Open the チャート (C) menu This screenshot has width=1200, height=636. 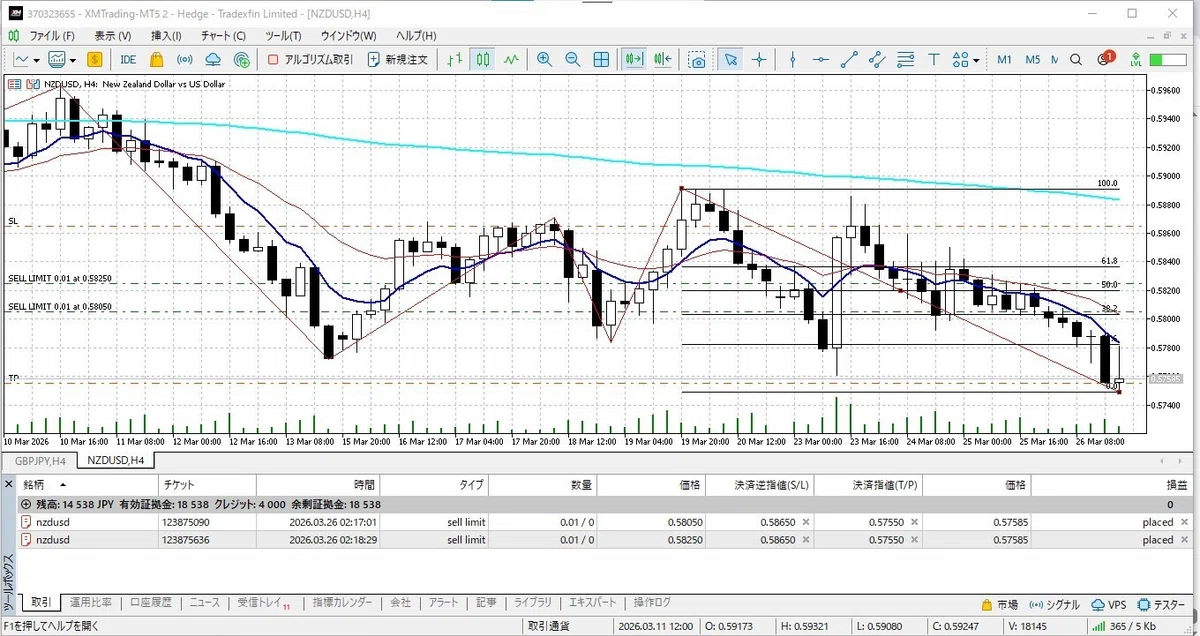click(x=224, y=35)
